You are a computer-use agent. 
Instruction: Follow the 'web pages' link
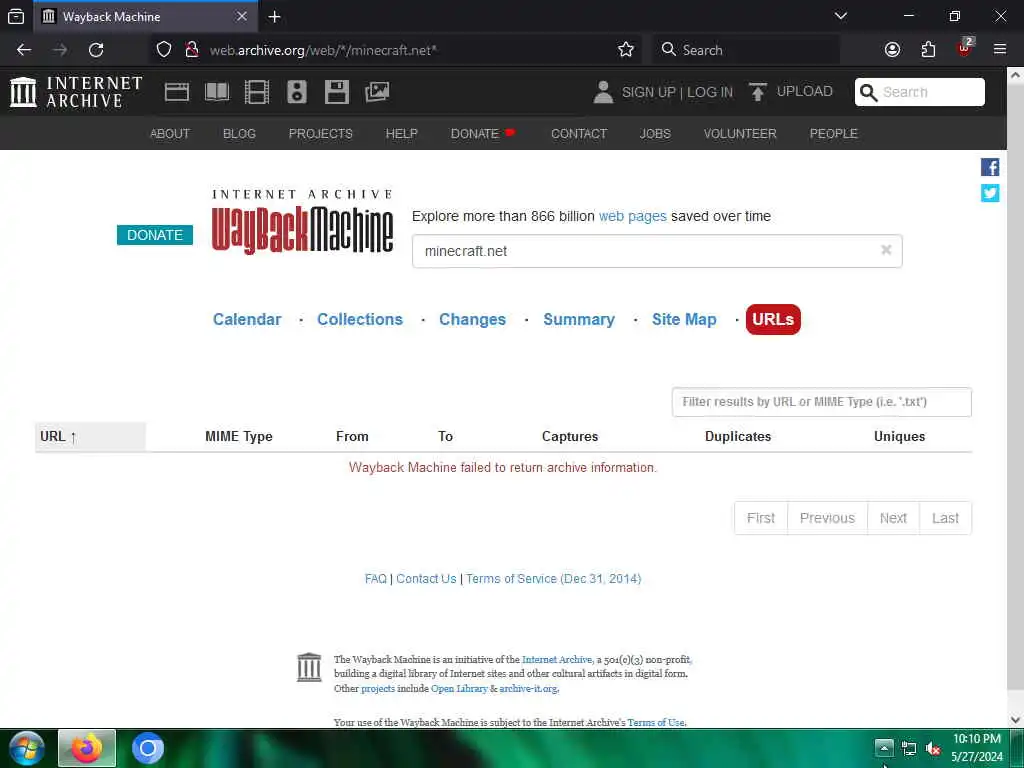(632, 216)
